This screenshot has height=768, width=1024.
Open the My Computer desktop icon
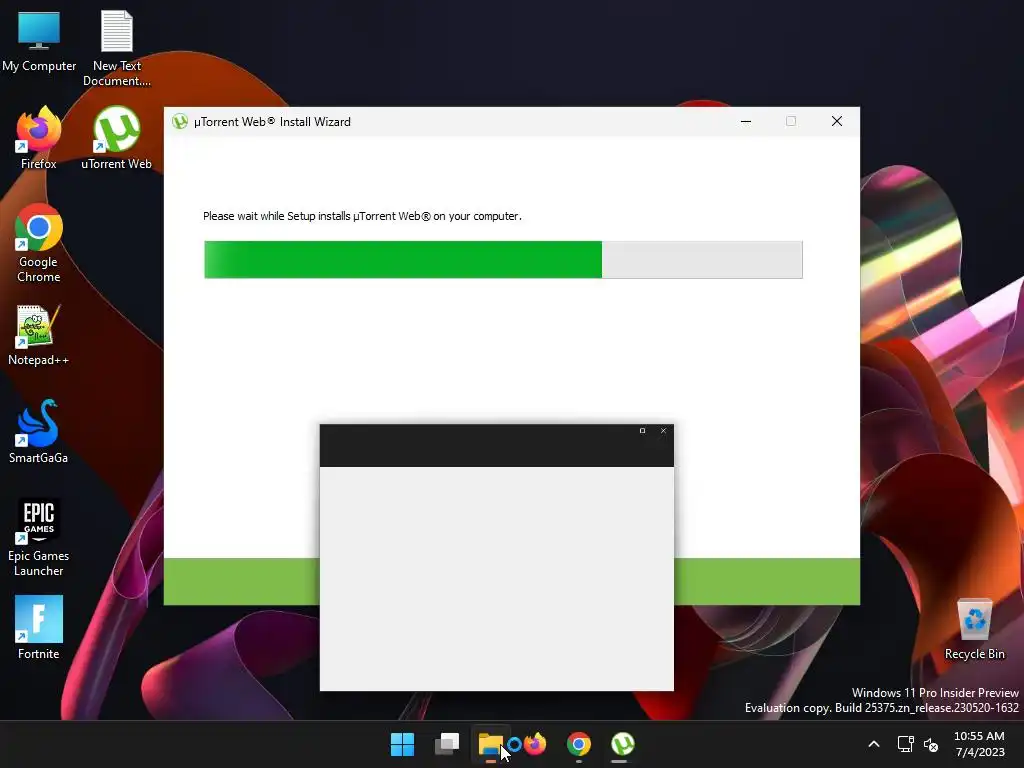click(x=39, y=41)
